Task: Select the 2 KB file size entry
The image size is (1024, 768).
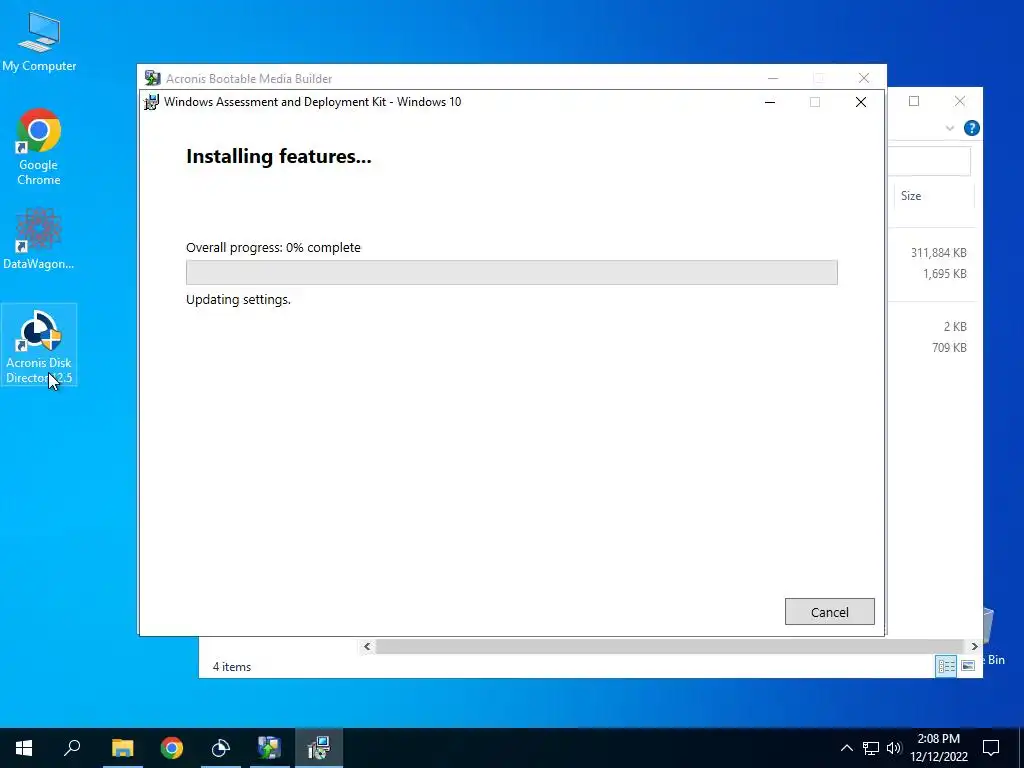Action: click(955, 327)
